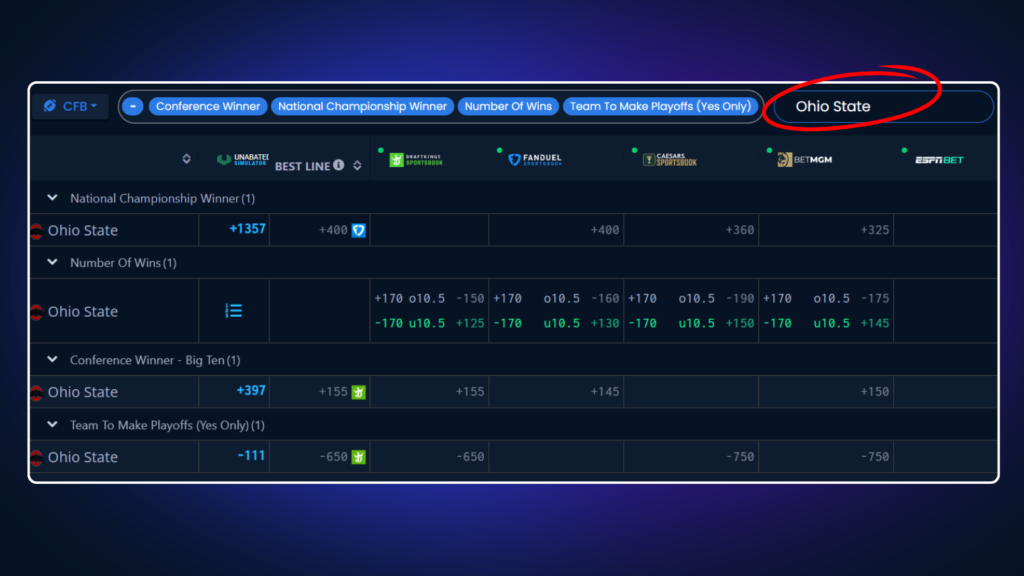Viewport: 1024px width, 576px height.
Task: Click Ohio State in Make Playoffs row
Action: point(82,456)
